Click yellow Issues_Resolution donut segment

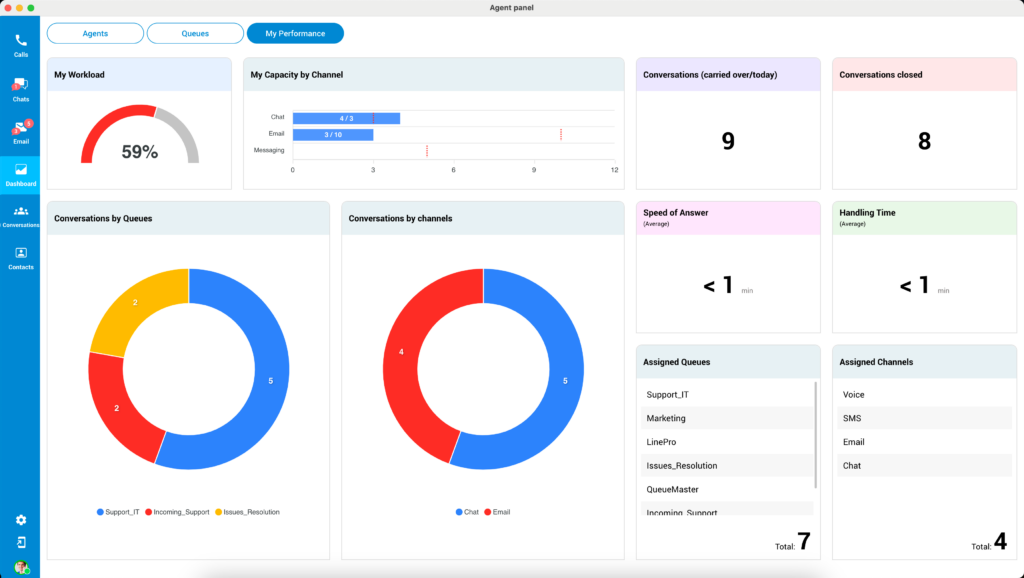tap(135, 302)
